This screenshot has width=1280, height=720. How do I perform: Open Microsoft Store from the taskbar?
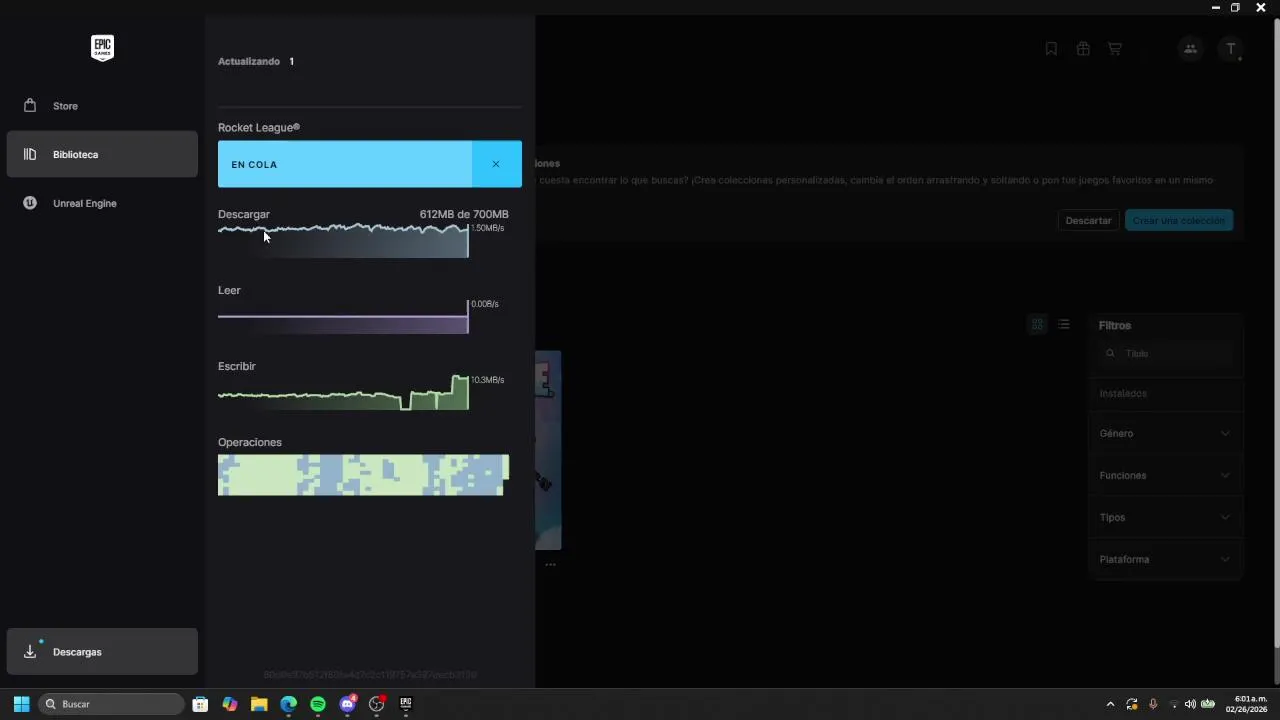[200, 704]
